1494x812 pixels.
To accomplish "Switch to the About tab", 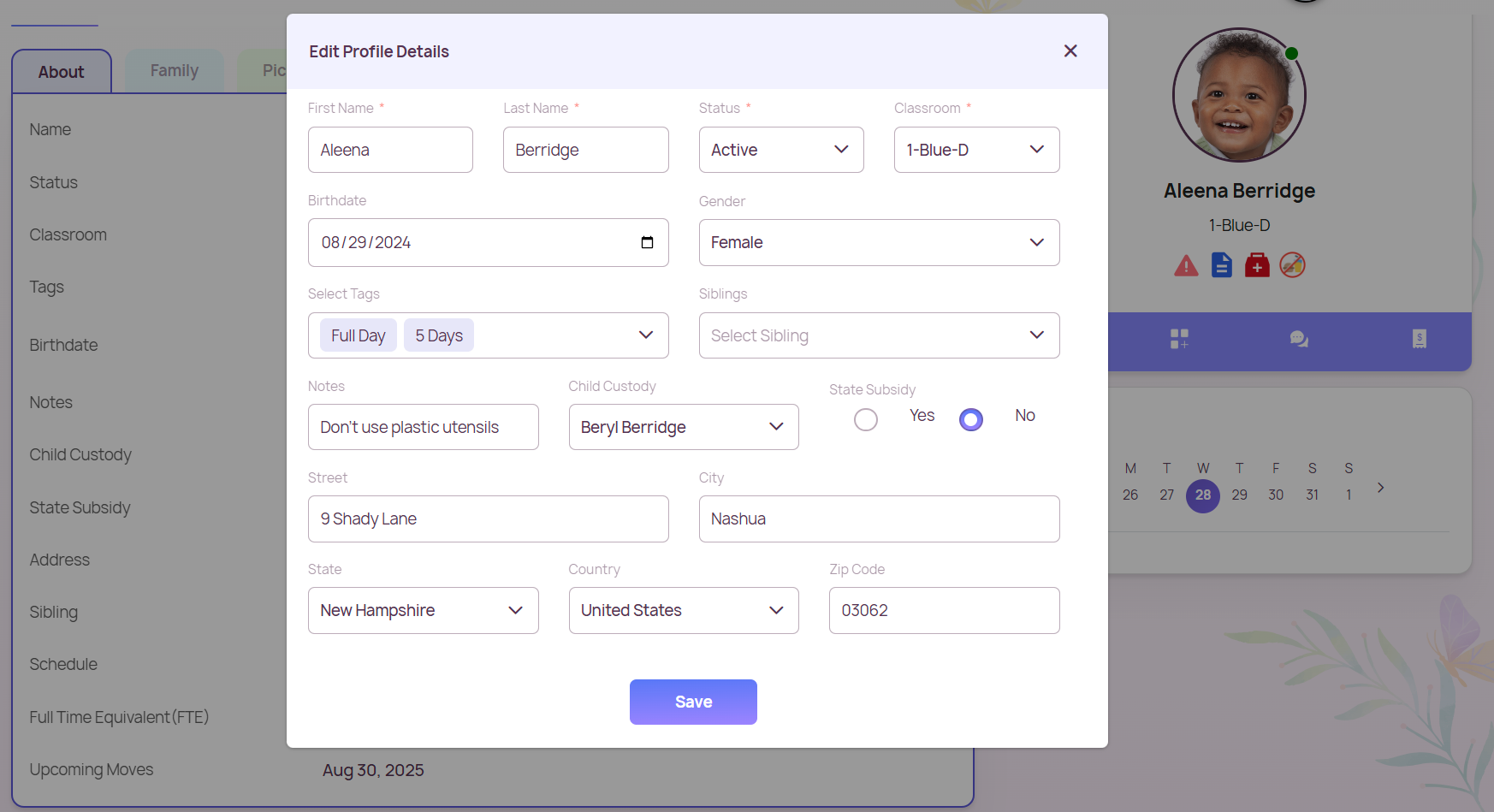I will click(62, 72).
